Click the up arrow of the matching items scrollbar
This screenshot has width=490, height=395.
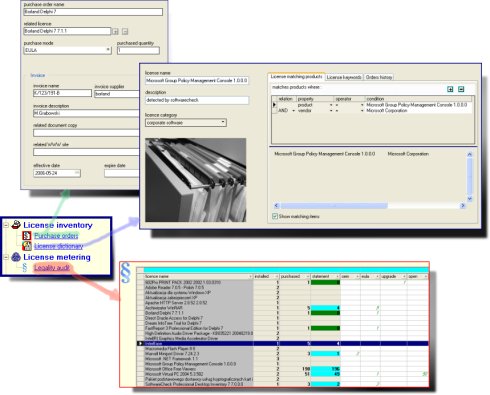tap(469, 154)
